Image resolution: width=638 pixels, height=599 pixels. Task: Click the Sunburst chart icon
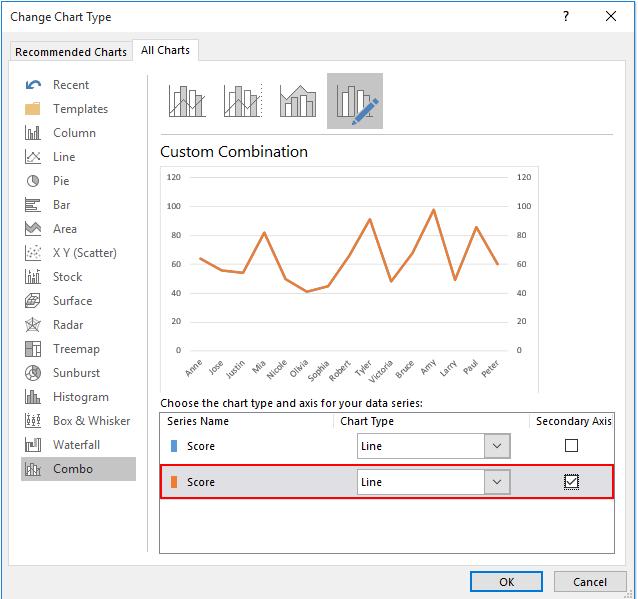point(33,373)
